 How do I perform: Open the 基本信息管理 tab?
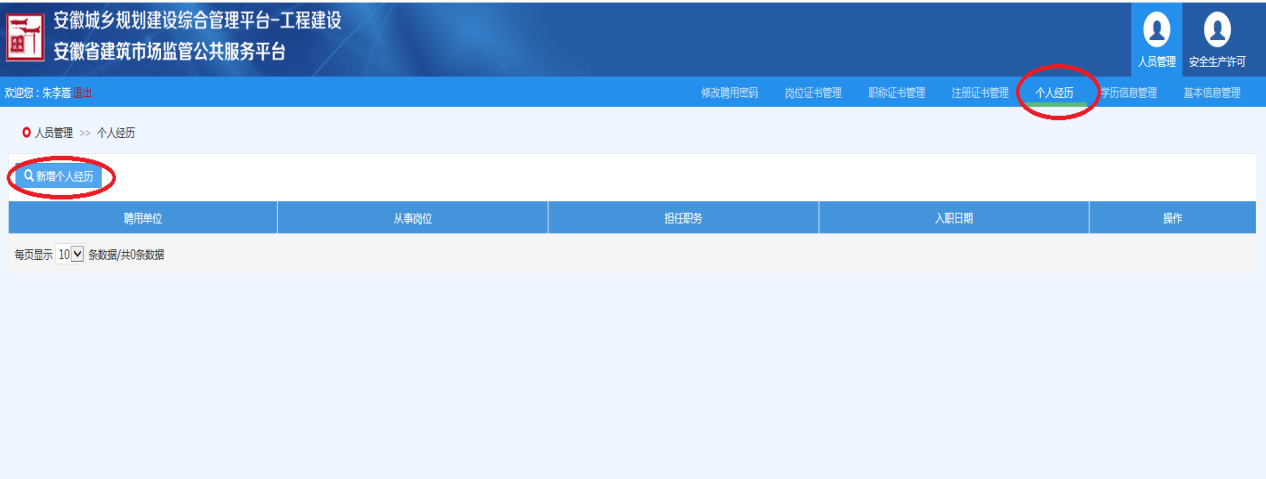[1211, 93]
